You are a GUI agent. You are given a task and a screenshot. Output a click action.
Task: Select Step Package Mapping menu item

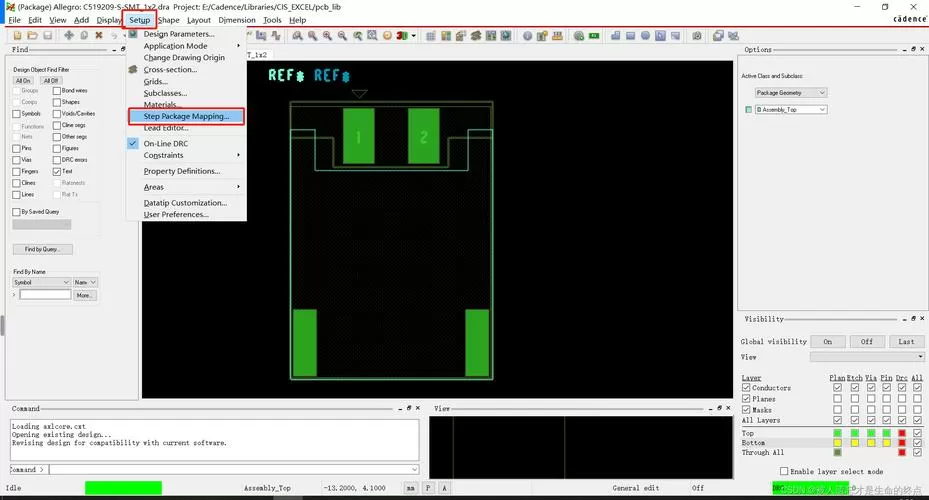(186, 116)
